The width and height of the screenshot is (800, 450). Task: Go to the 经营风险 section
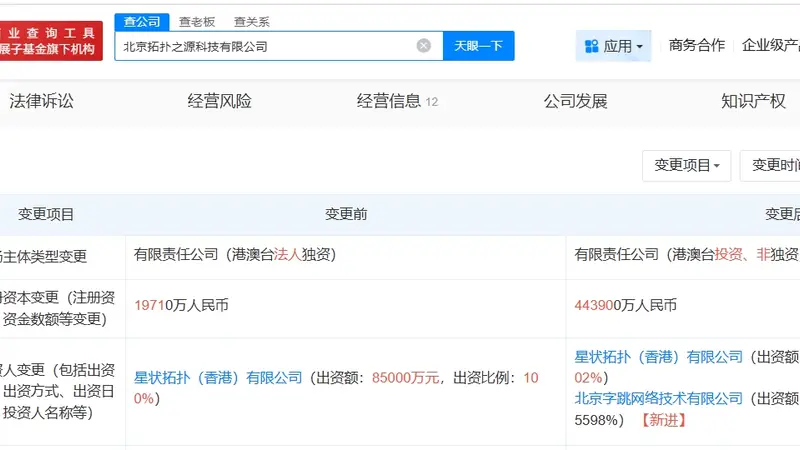(219, 101)
